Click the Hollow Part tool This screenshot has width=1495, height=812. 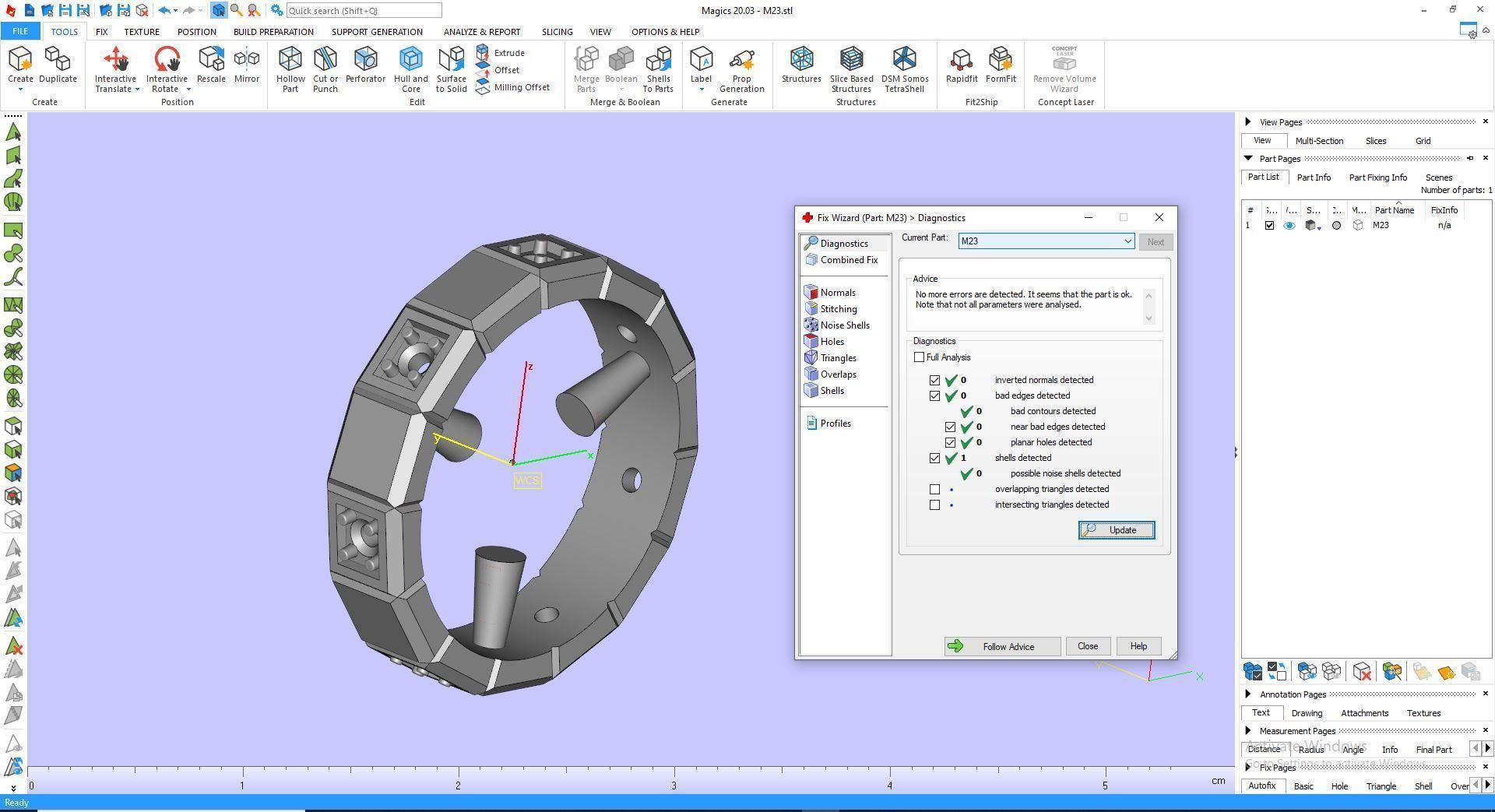(290, 69)
